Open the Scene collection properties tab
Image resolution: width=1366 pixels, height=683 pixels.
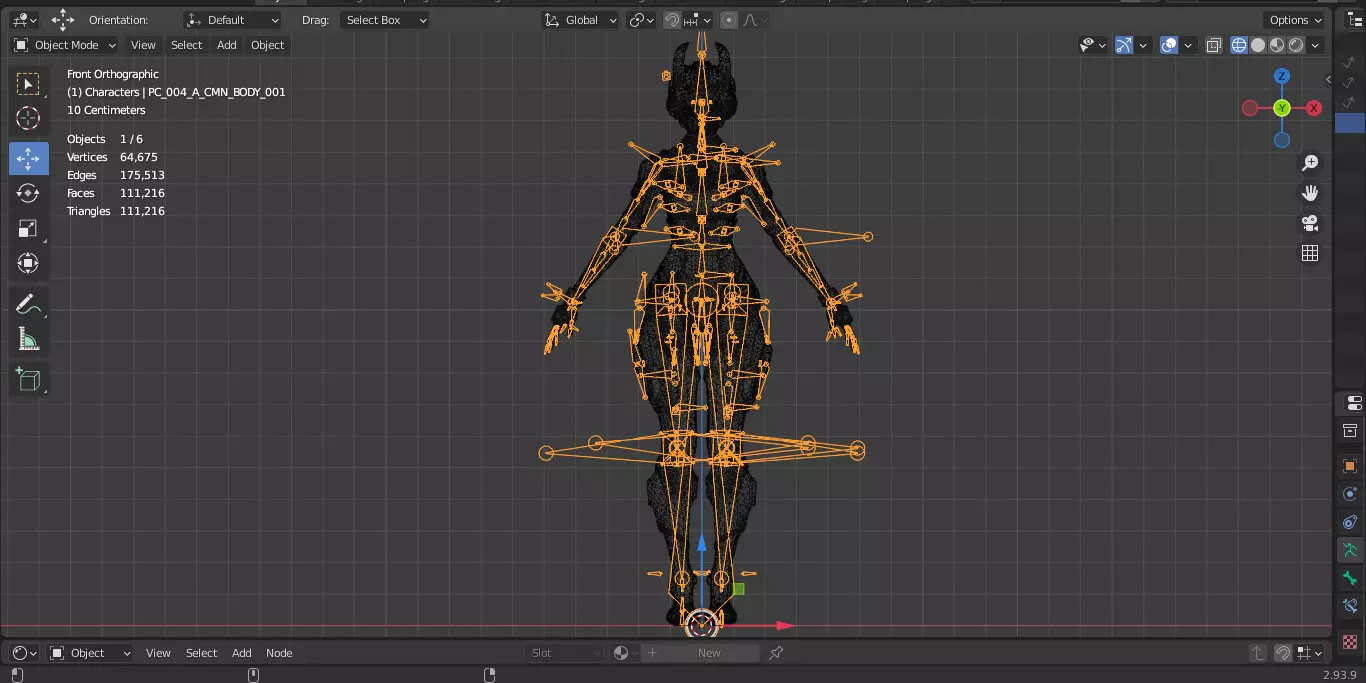point(1351,432)
